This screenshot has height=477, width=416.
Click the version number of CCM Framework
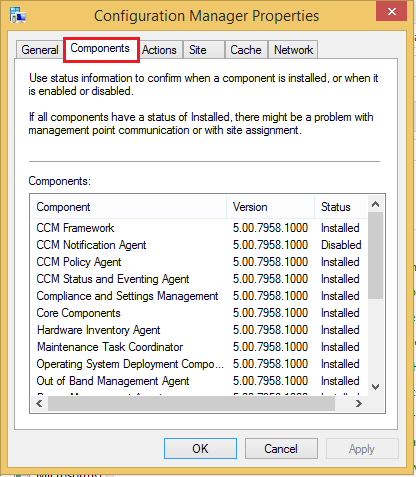tap(270, 228)
